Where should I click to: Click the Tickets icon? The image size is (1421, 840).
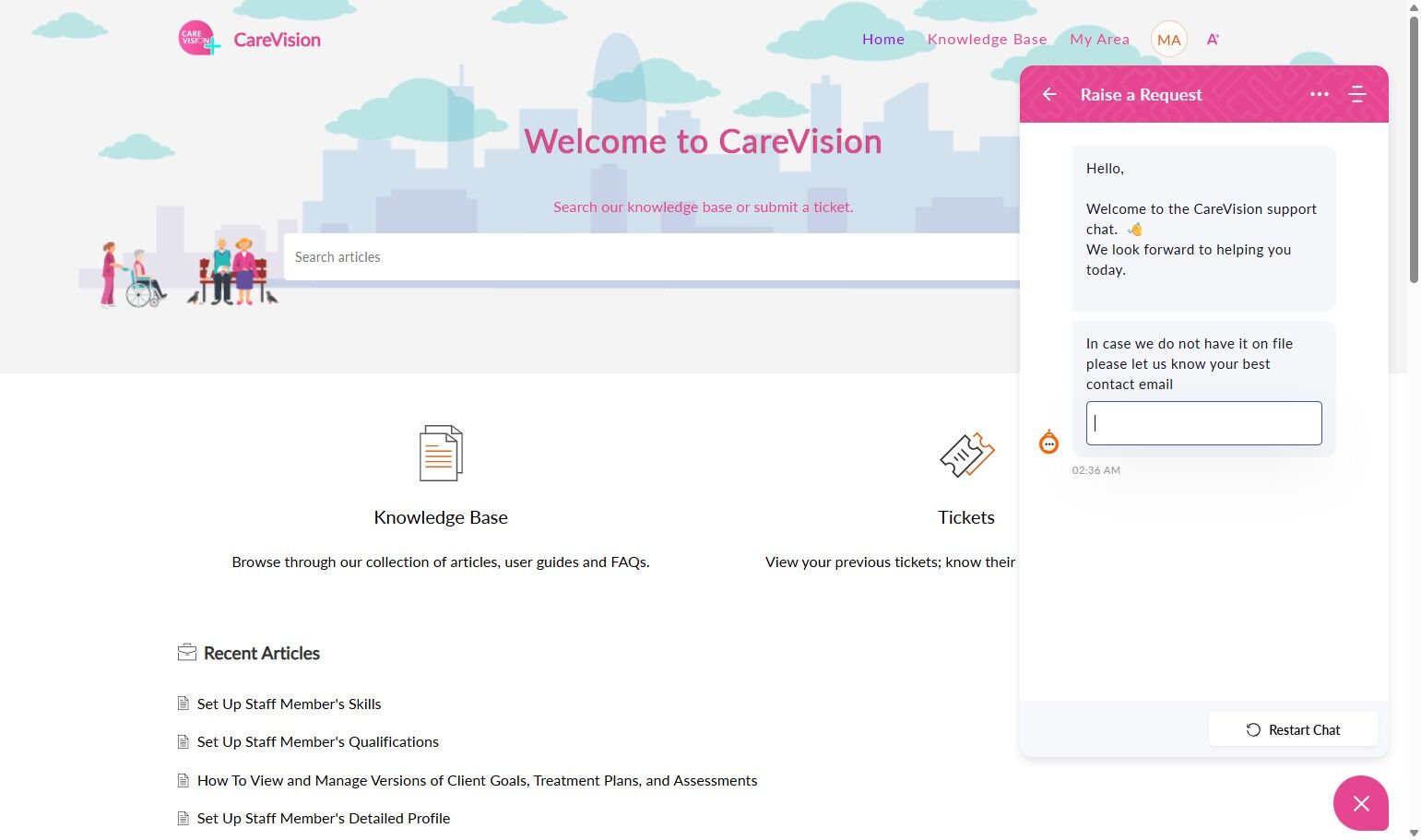coord(966,455)
